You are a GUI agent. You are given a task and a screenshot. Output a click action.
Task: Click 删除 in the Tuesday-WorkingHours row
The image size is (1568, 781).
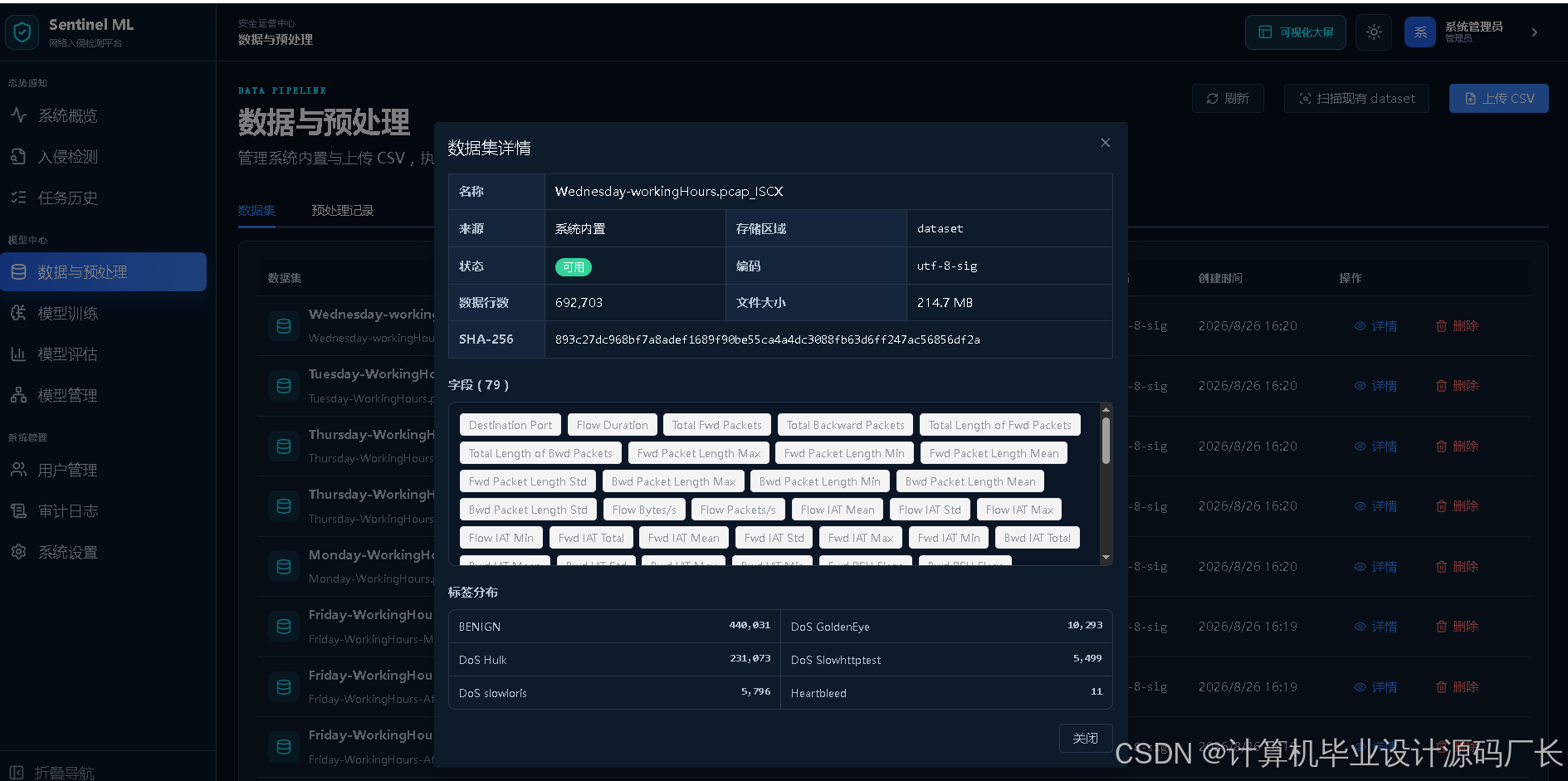[x=1458, y=386]
